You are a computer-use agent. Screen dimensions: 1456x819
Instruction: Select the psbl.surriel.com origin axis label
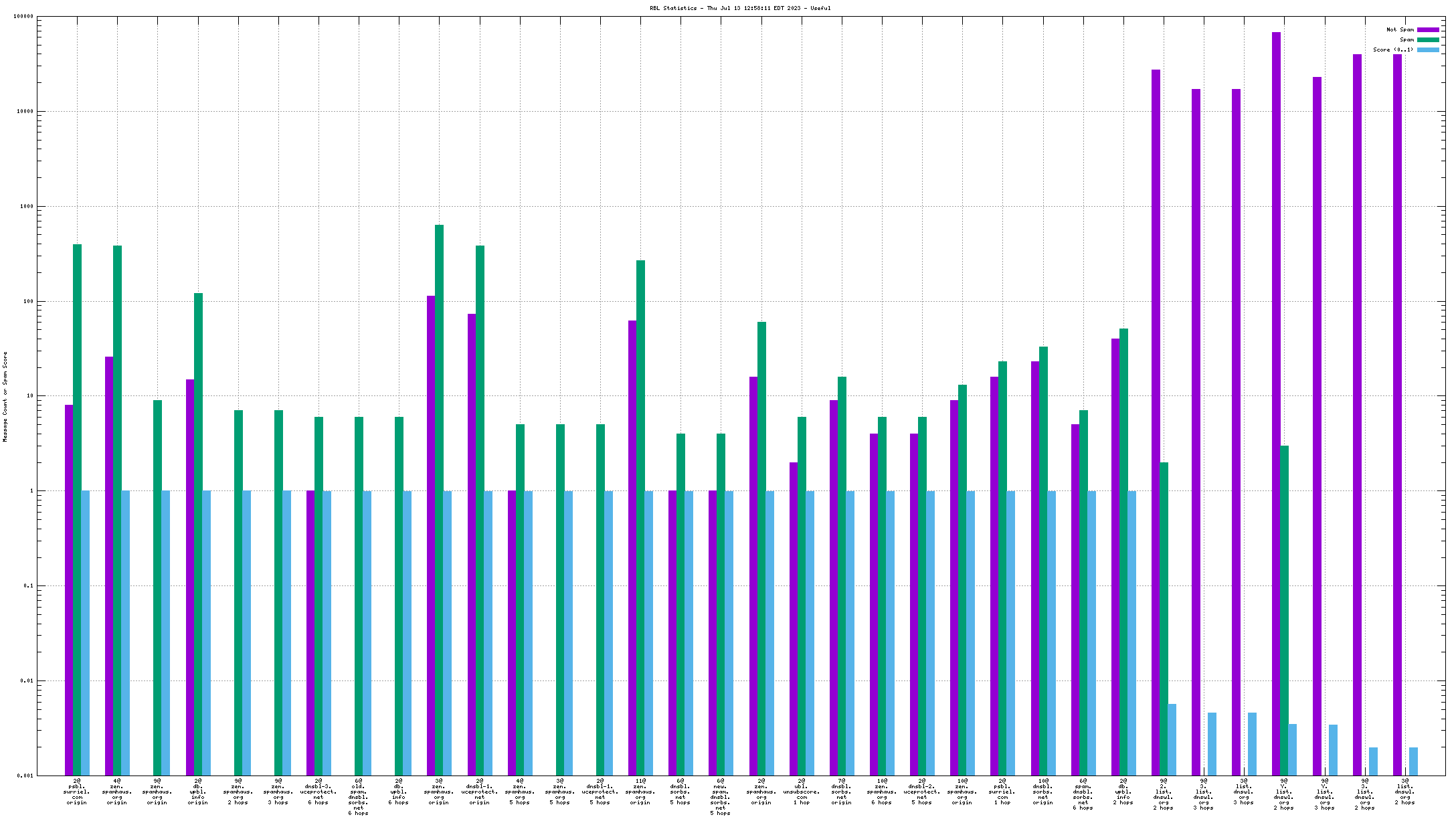(x=77, y=792)
